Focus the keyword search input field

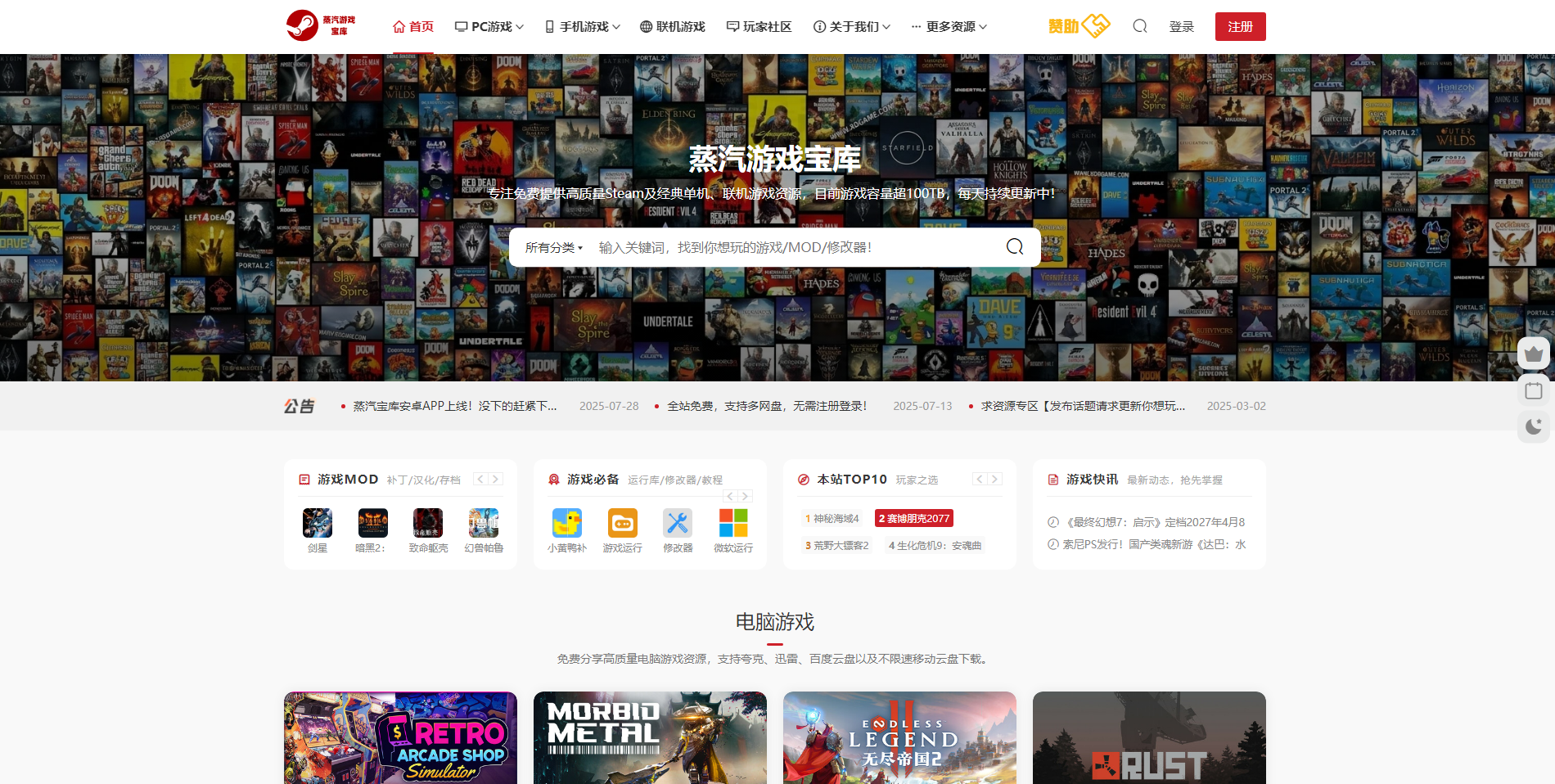(794, 248)
